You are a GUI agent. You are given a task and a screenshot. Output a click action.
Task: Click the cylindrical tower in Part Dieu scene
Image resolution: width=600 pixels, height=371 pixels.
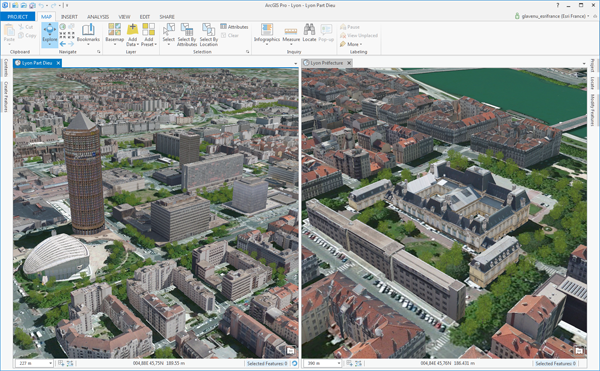coord(84,174)
